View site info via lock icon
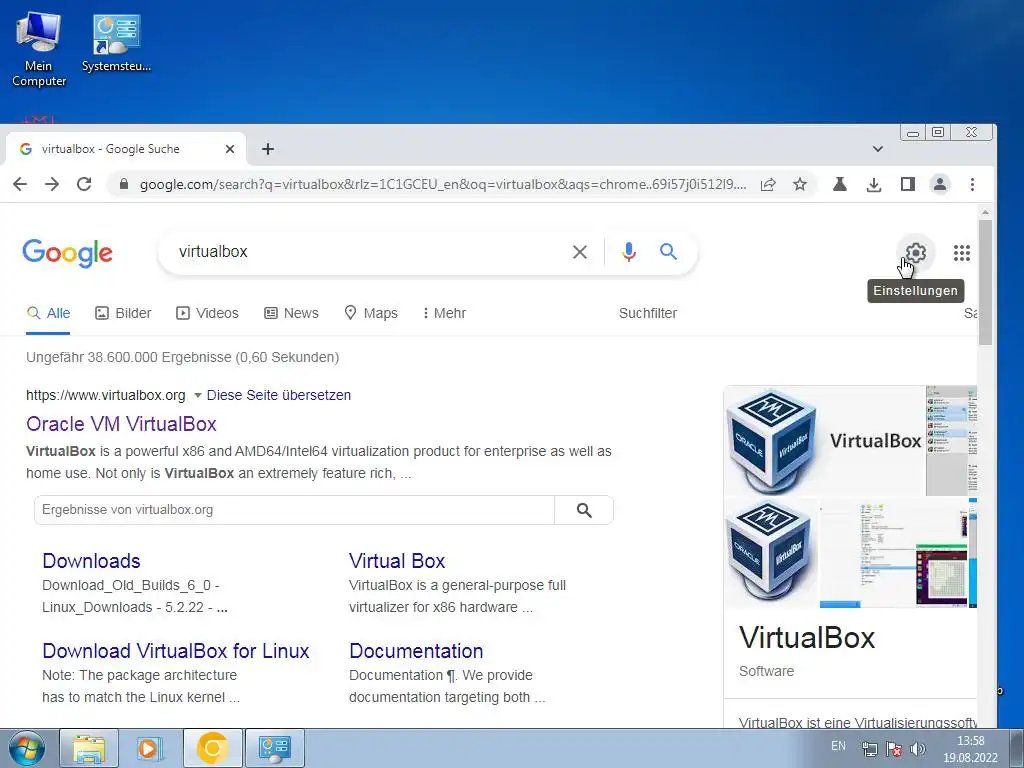The height and width of the screenshot is (768, 1024). tap(123, 184)
